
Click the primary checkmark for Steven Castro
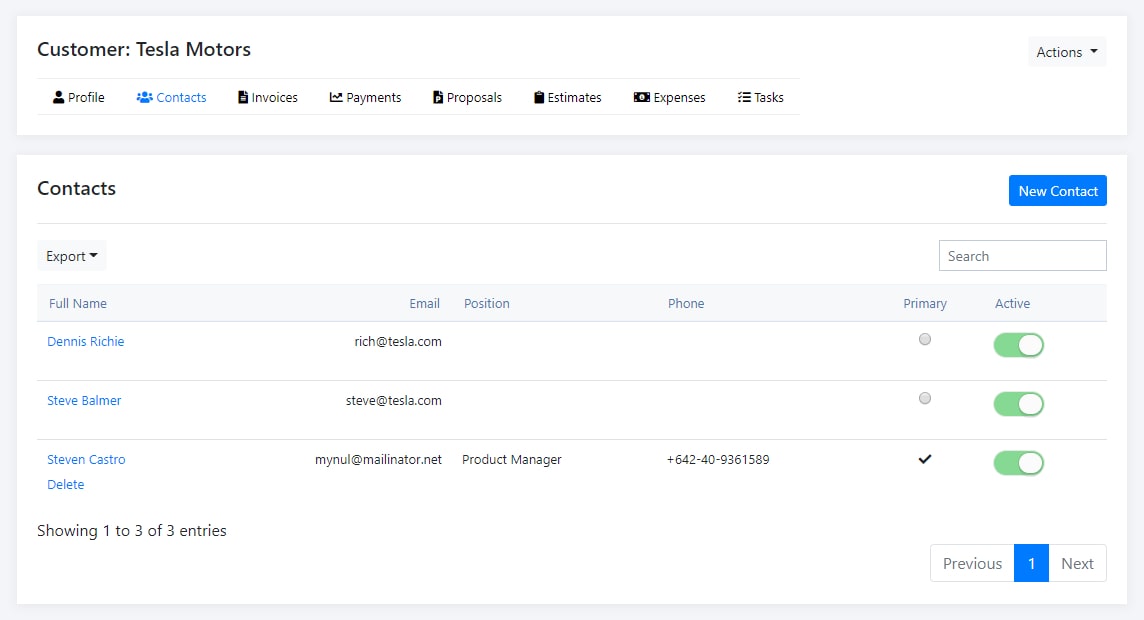925,459
